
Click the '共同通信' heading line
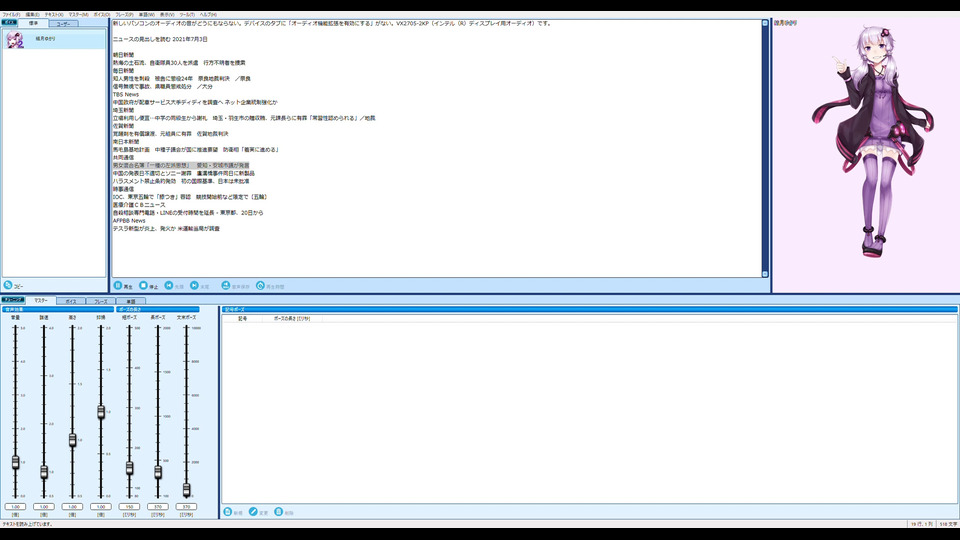123,157
